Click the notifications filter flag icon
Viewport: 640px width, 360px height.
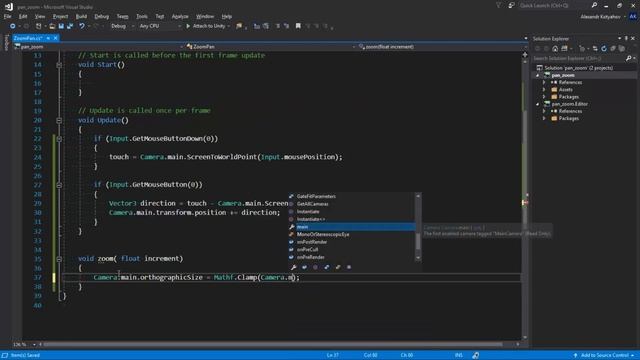[x=498, y=5]
